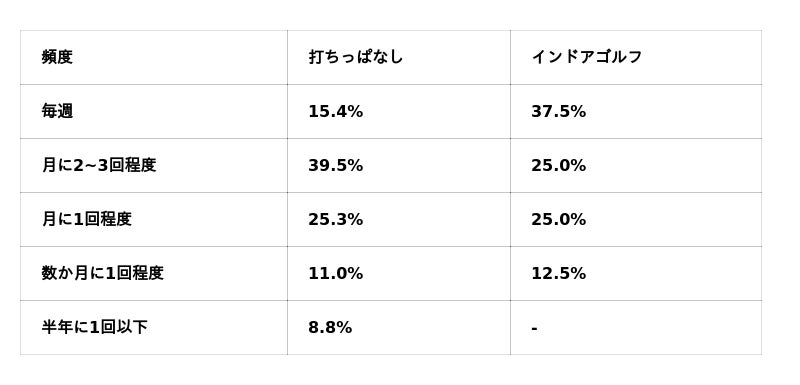Click the percent sign after 37.5

pyautogui.click(x=579, y=111)
